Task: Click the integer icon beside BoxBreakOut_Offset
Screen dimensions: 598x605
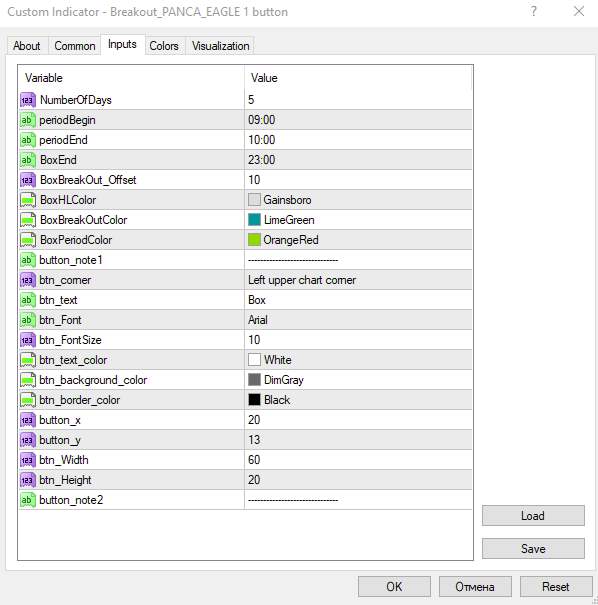Action: [28, 180]
